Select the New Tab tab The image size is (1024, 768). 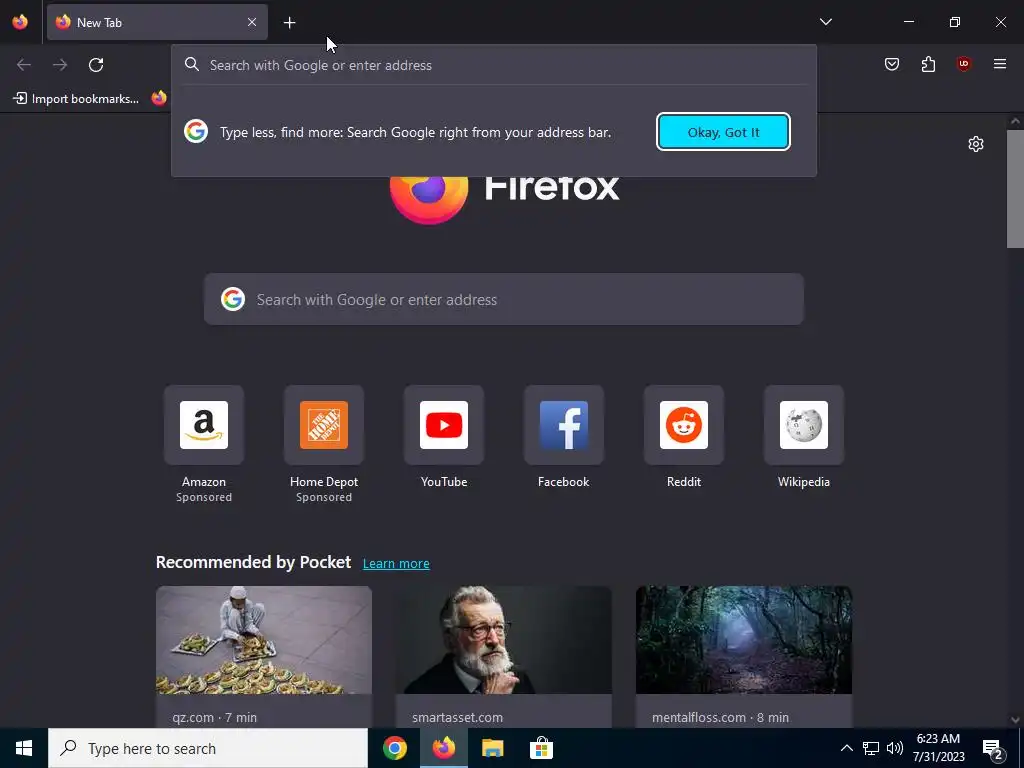click(x=157, y=22)
